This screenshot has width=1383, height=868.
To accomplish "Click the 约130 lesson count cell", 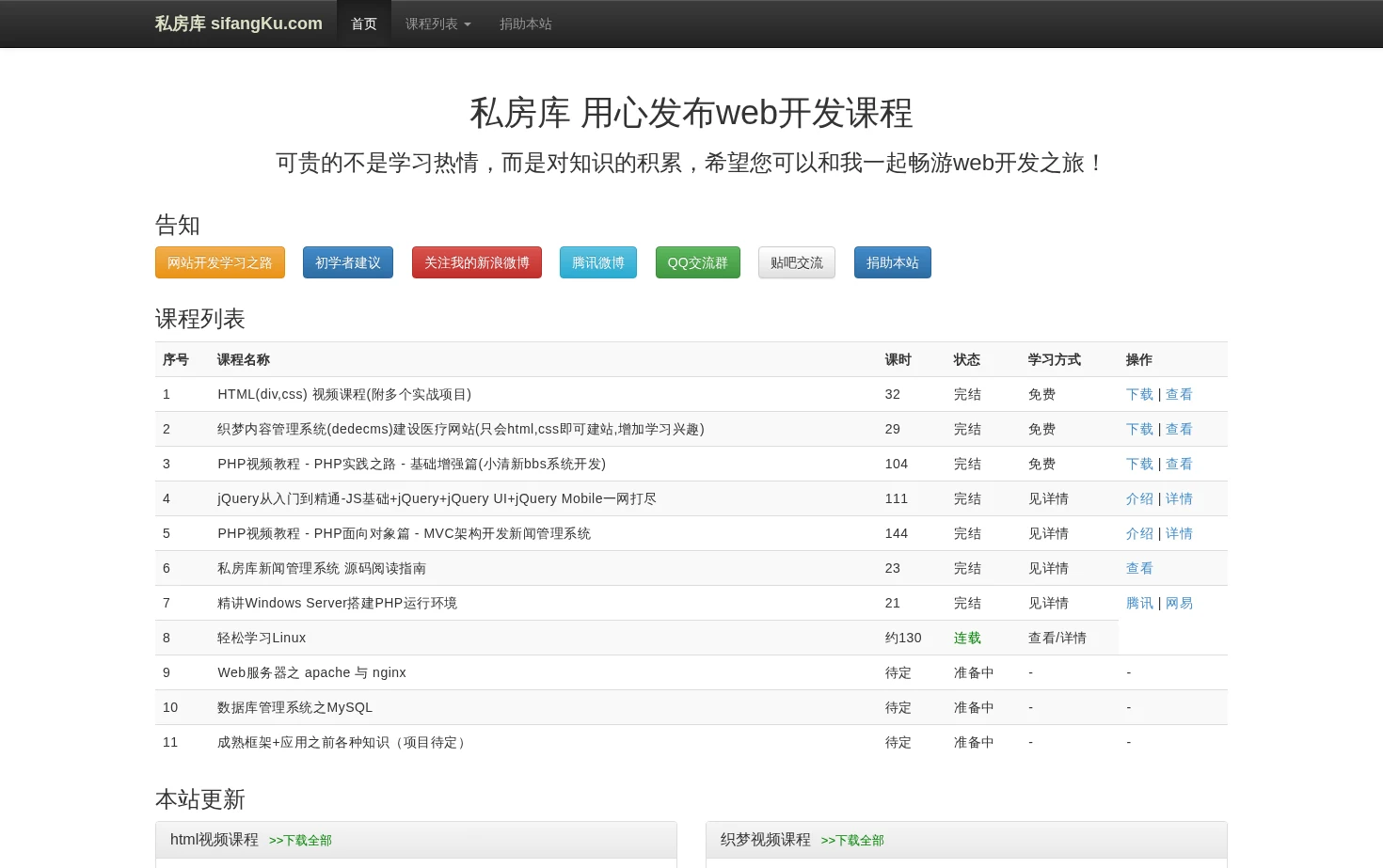I will point(903,638).
